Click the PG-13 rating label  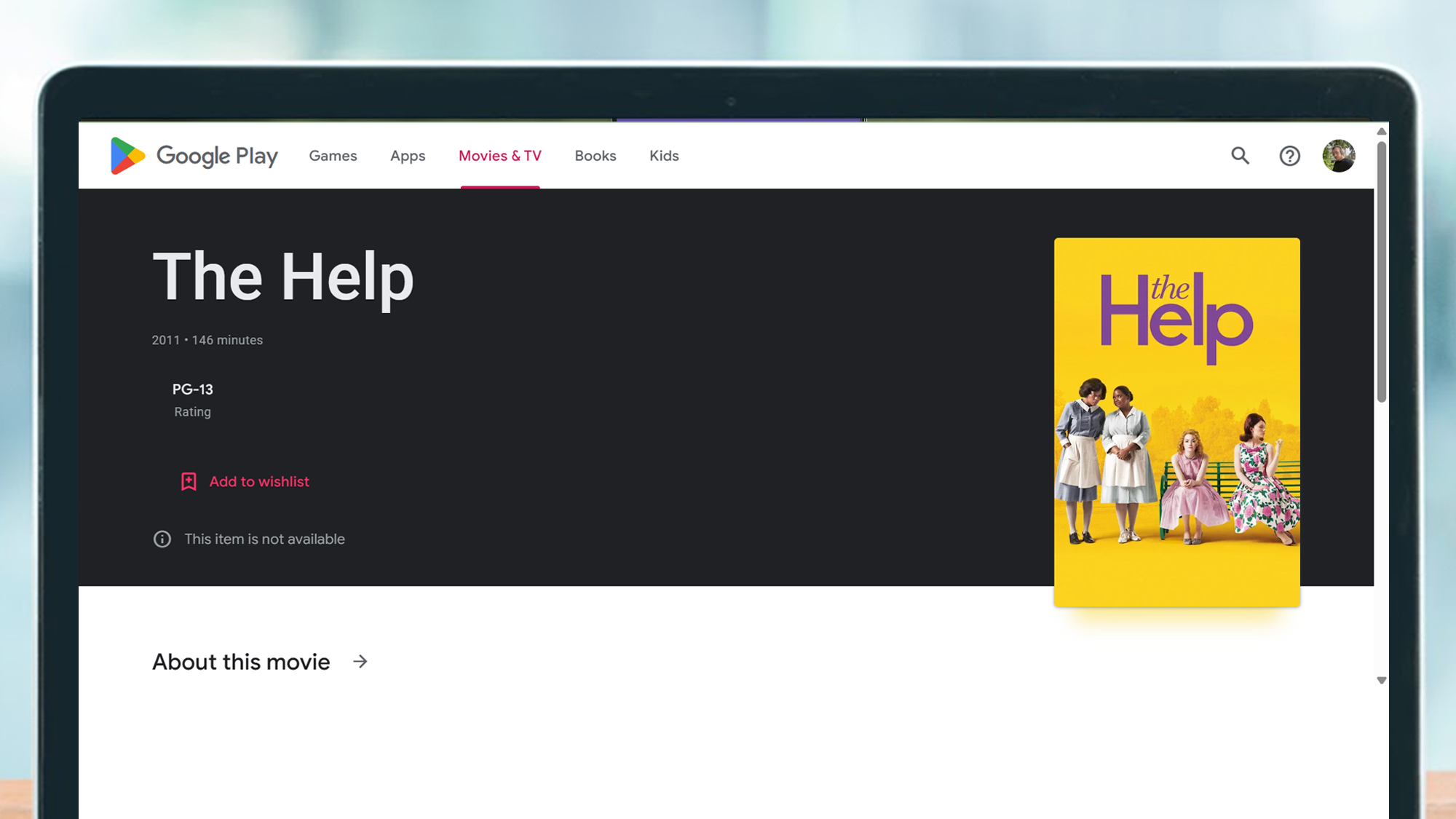pos(192,389)
